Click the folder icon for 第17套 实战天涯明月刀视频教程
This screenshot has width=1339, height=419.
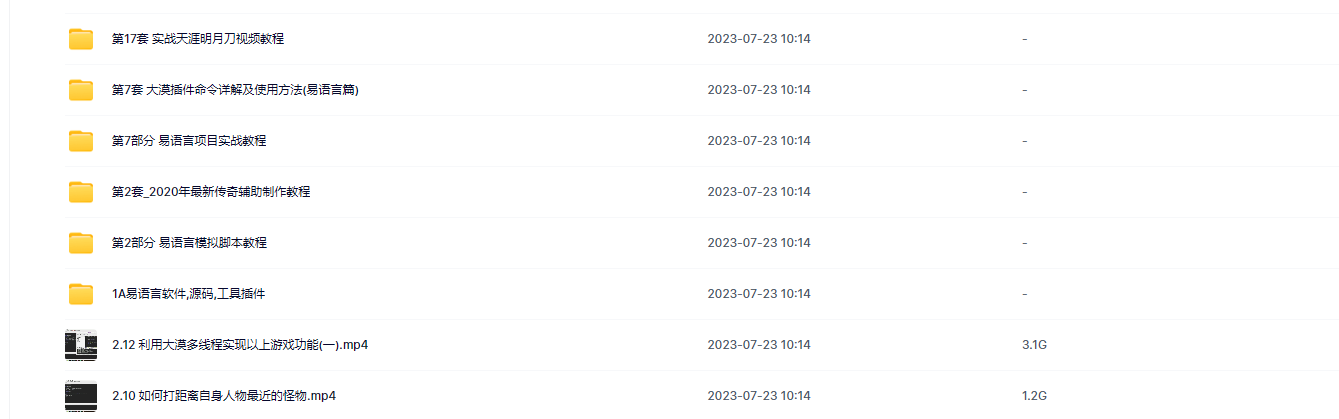[81, 39]
